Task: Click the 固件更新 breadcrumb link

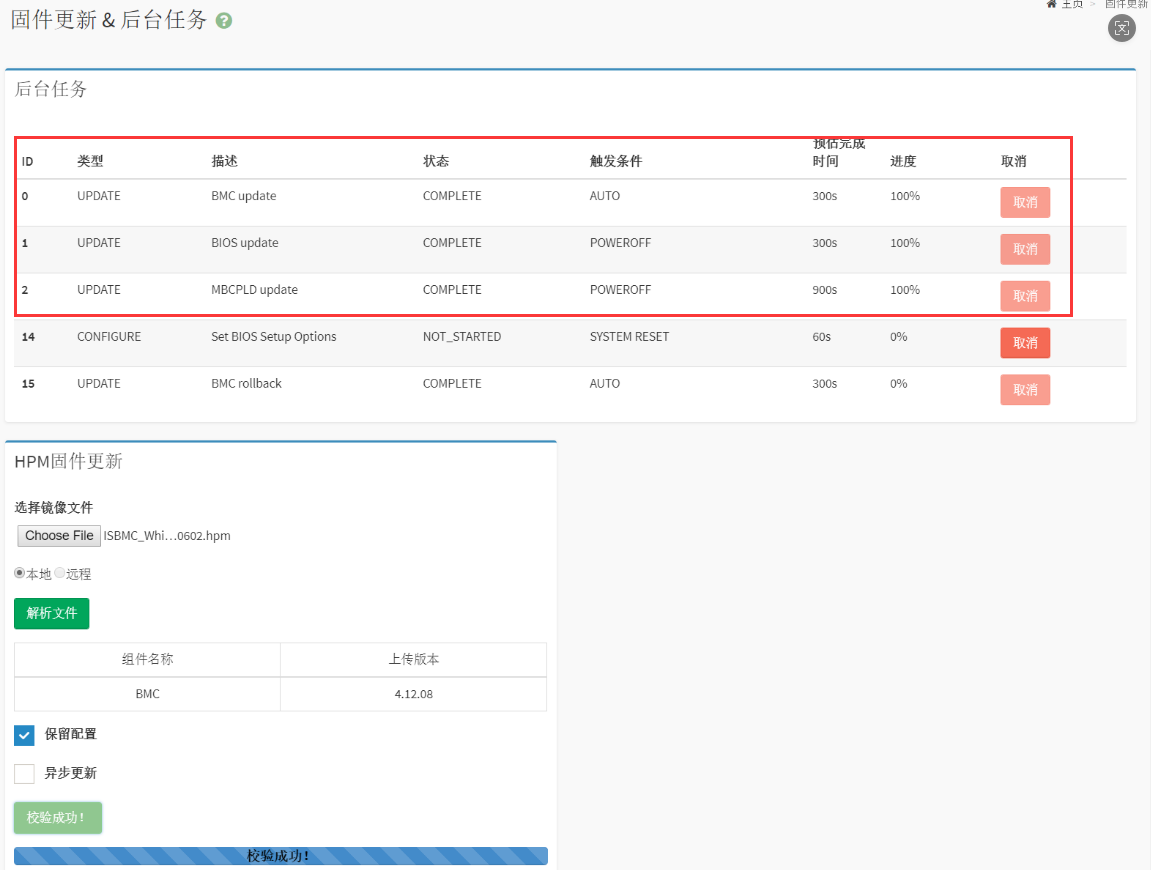Action: tap(1127, 4)
